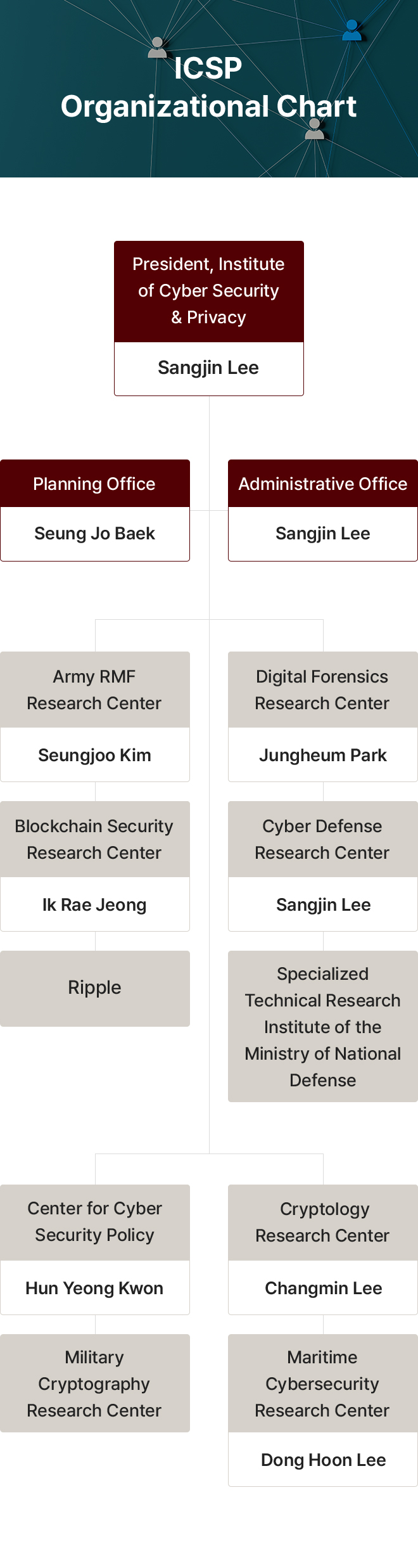Viewport: 418px width, 1568px height.
Task: Select Blockchain Security Research Center
Action: point(94,839)
